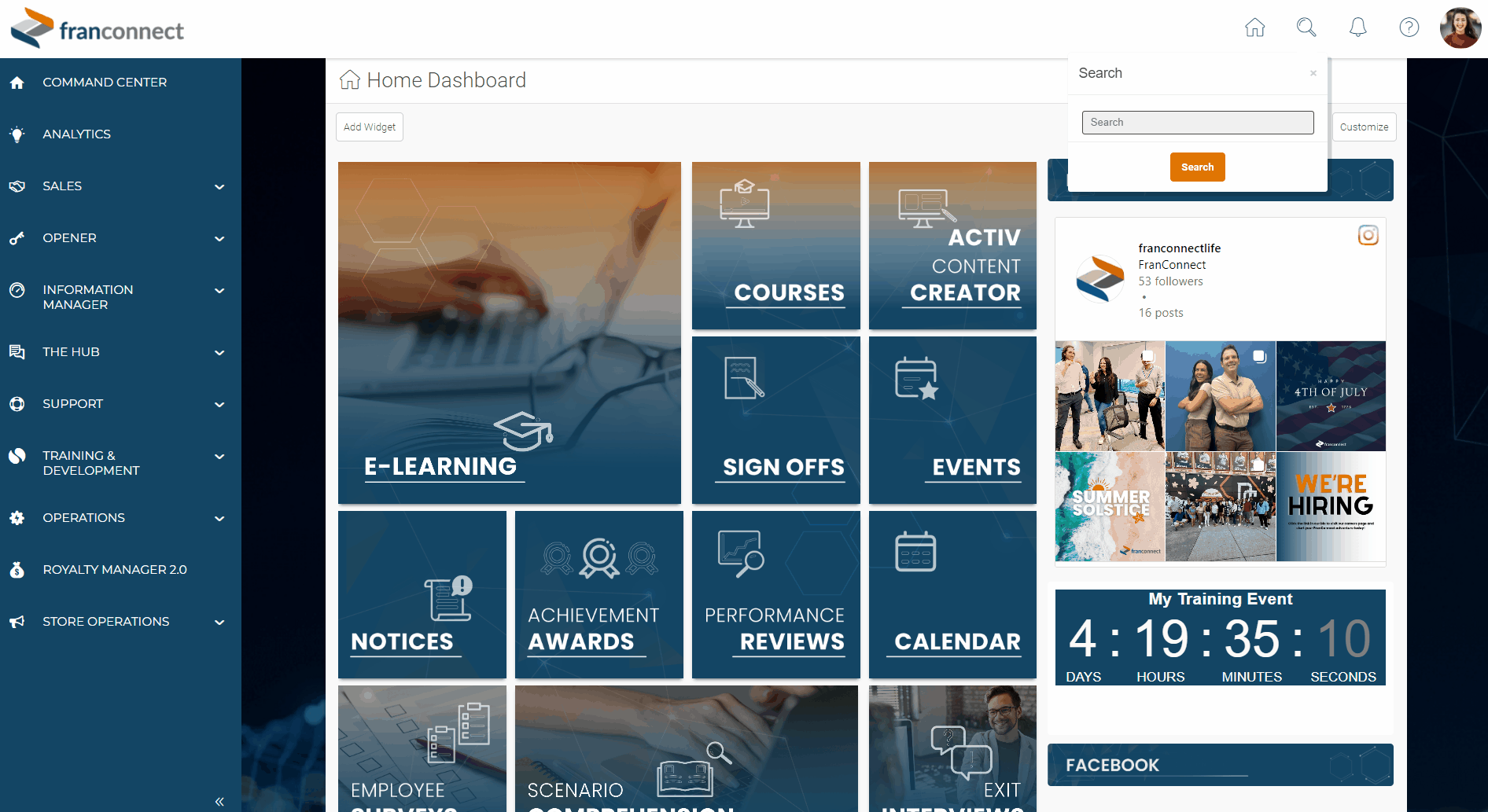Go to Analytics in sidebar
Image resolution: width=1488 pixels, height=812 pixels.
tap(76, 134)
